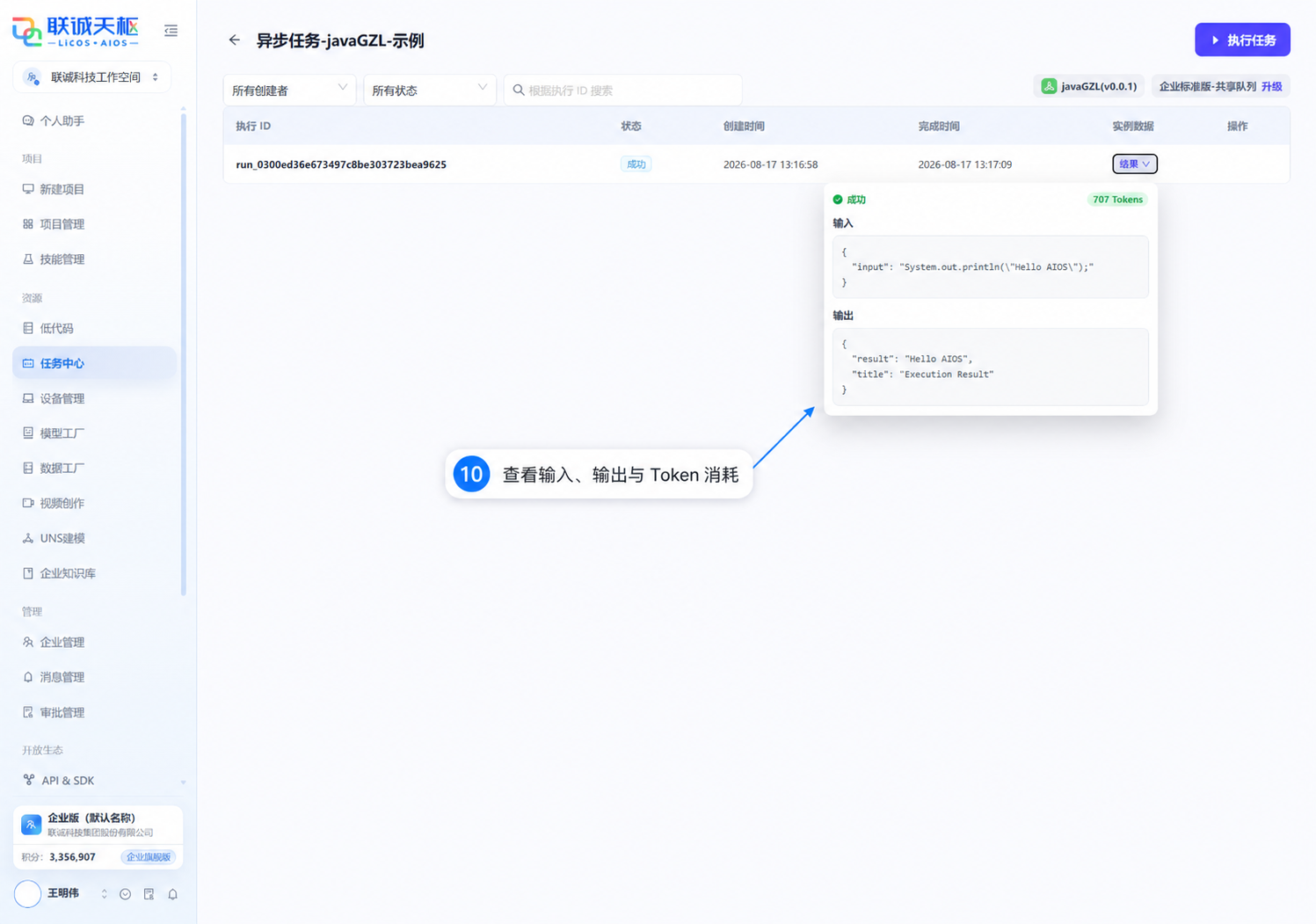
Task: Click the 升级 upgrade link
Action: [x=1271, y=87]
